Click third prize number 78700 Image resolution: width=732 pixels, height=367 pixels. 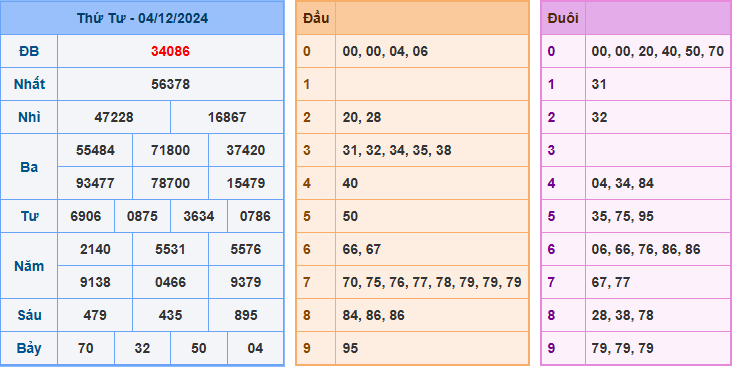pyautogui.click(x=170, y=183)
